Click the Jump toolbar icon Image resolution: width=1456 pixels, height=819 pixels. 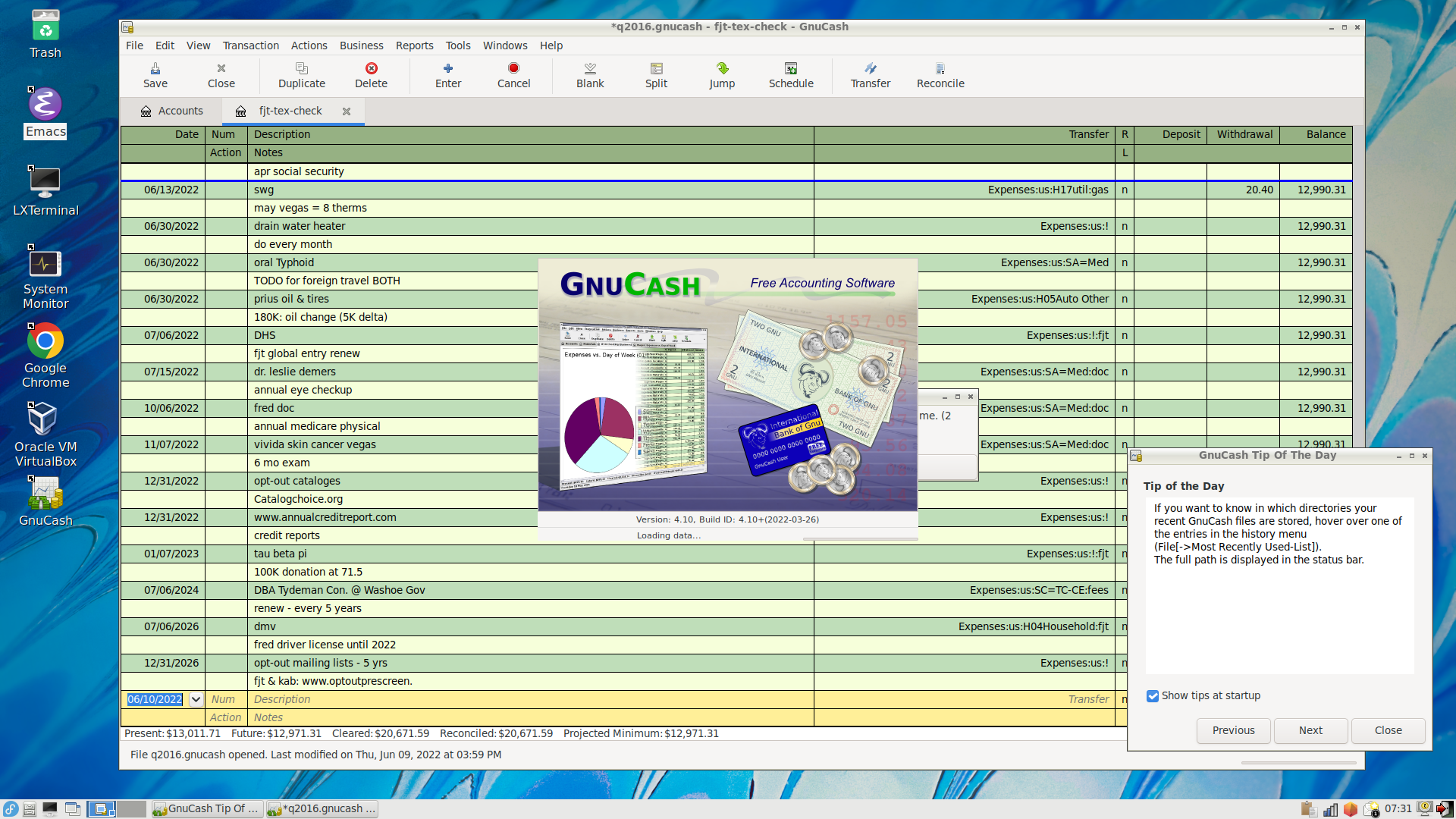(722, 75)
